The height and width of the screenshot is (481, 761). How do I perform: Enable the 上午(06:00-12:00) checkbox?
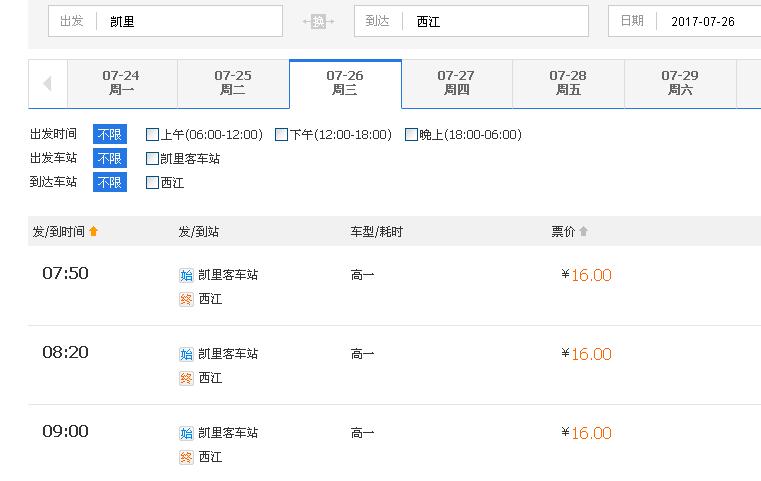click(153, 135)
